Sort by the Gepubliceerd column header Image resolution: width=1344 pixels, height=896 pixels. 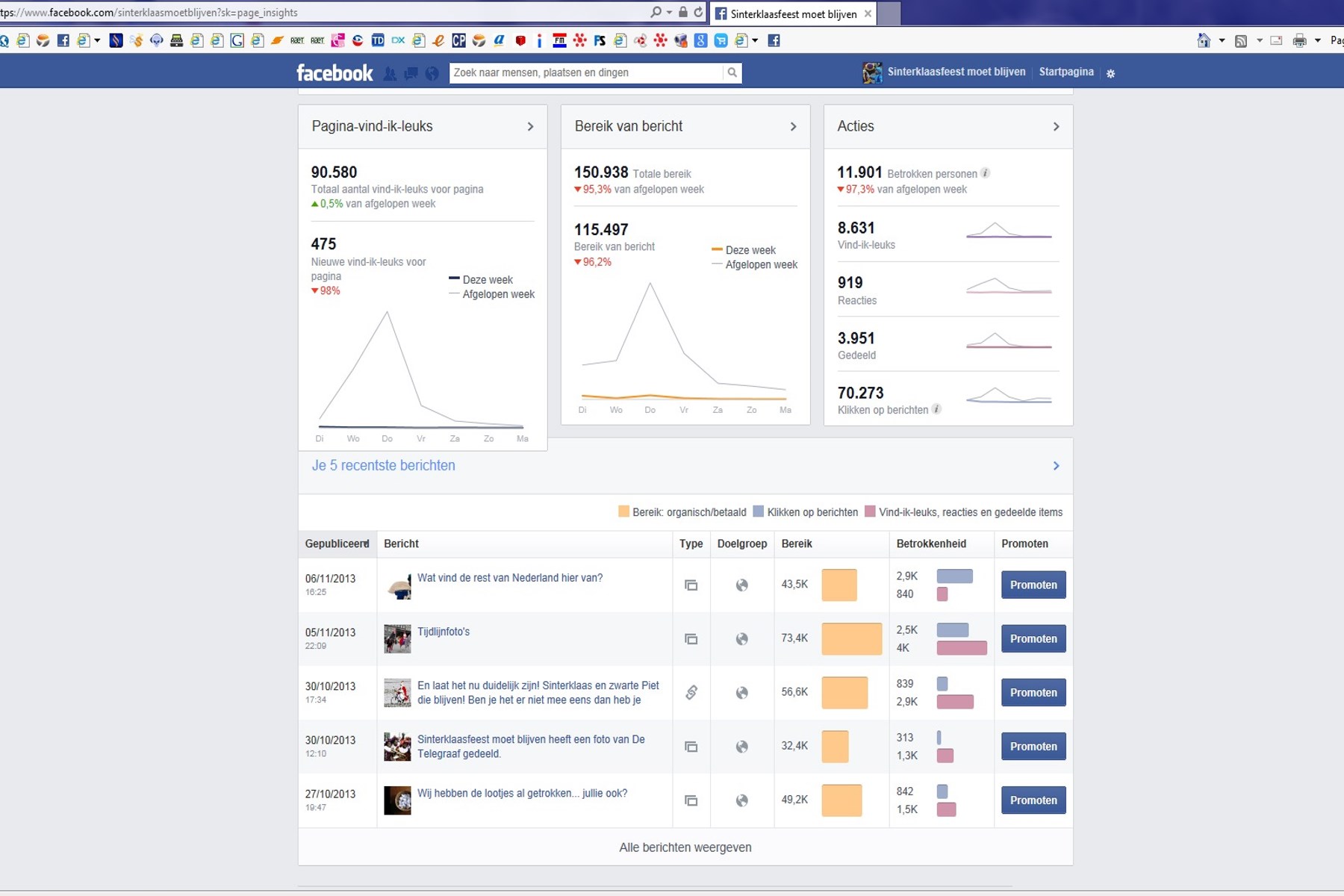337,544
